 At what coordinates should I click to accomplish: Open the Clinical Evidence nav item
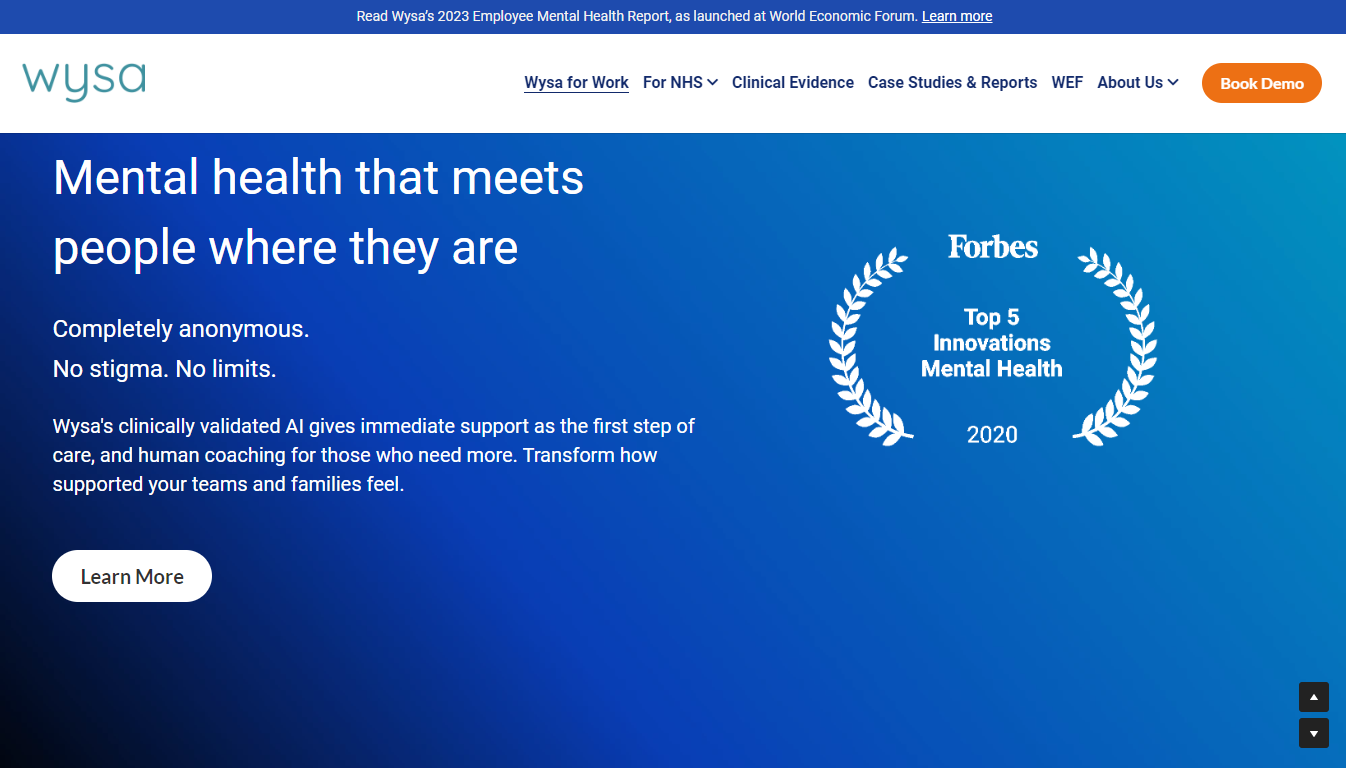pyautogui.click(x=792, y=83)
